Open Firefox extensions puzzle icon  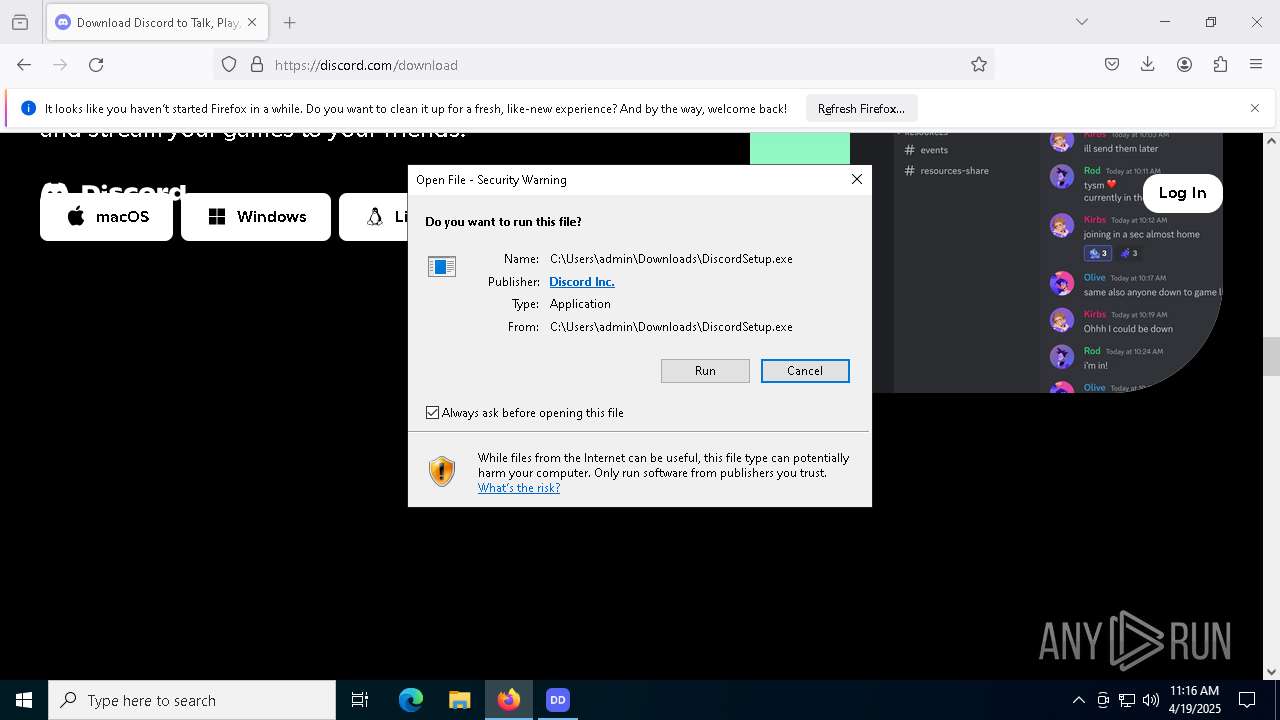[1220, 65]
